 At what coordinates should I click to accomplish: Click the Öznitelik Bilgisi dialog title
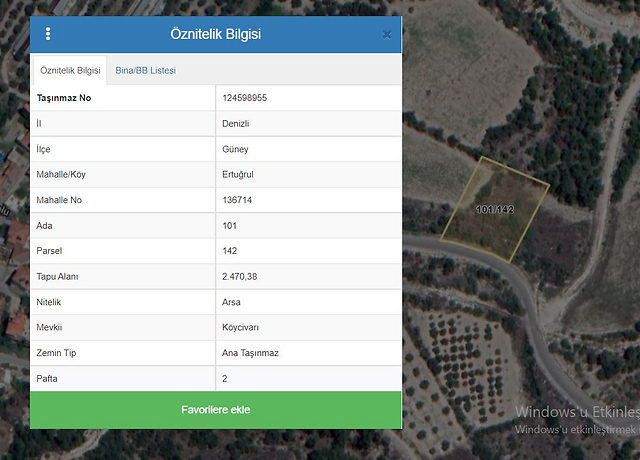pos(215,34)
